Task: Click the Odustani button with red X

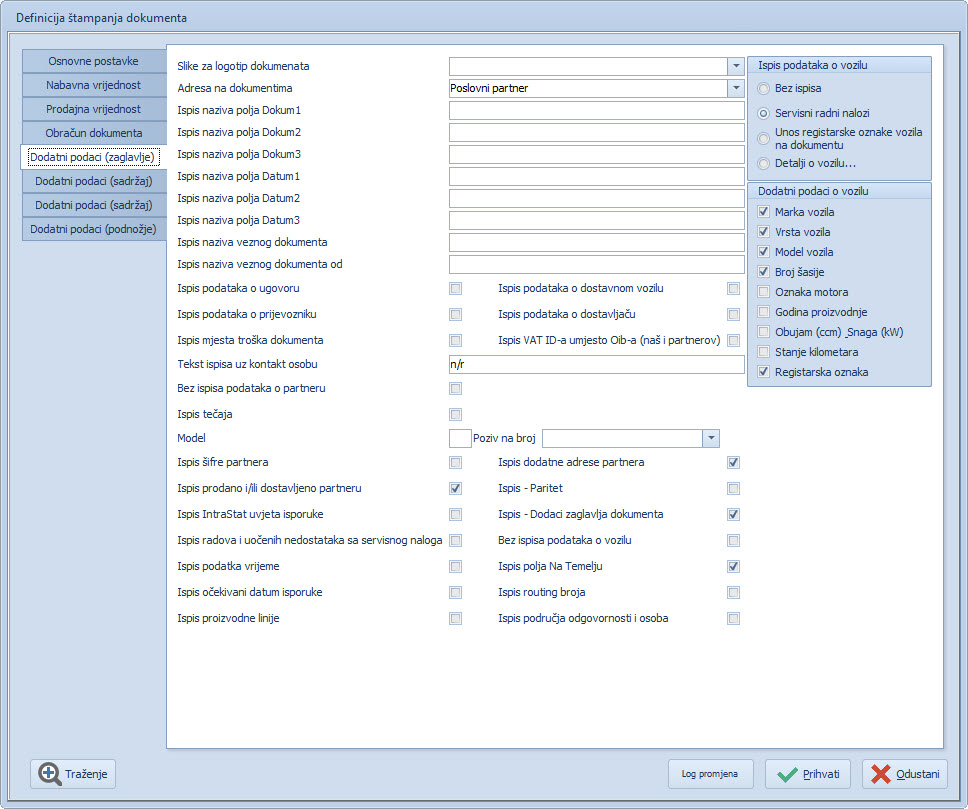Action: [904, 774]
